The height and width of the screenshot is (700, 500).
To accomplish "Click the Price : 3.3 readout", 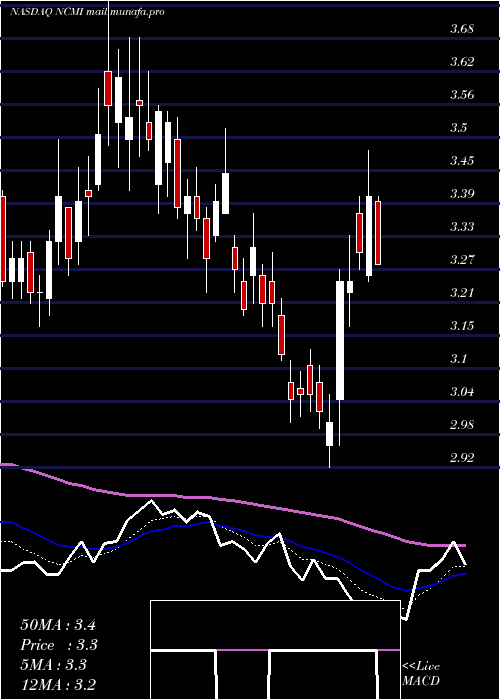I will click(59, 645).
